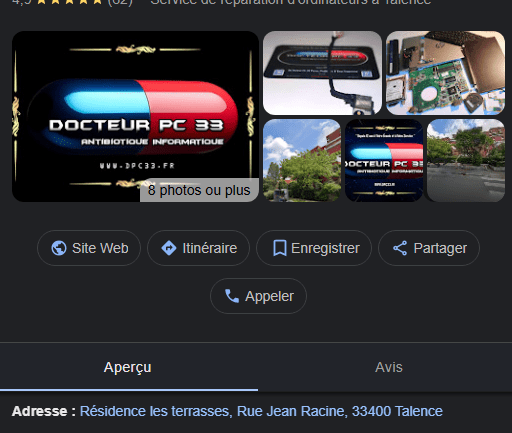512x433 pixels.
Task: Click the directions diamond icon
Action: (x=169, y=248)
